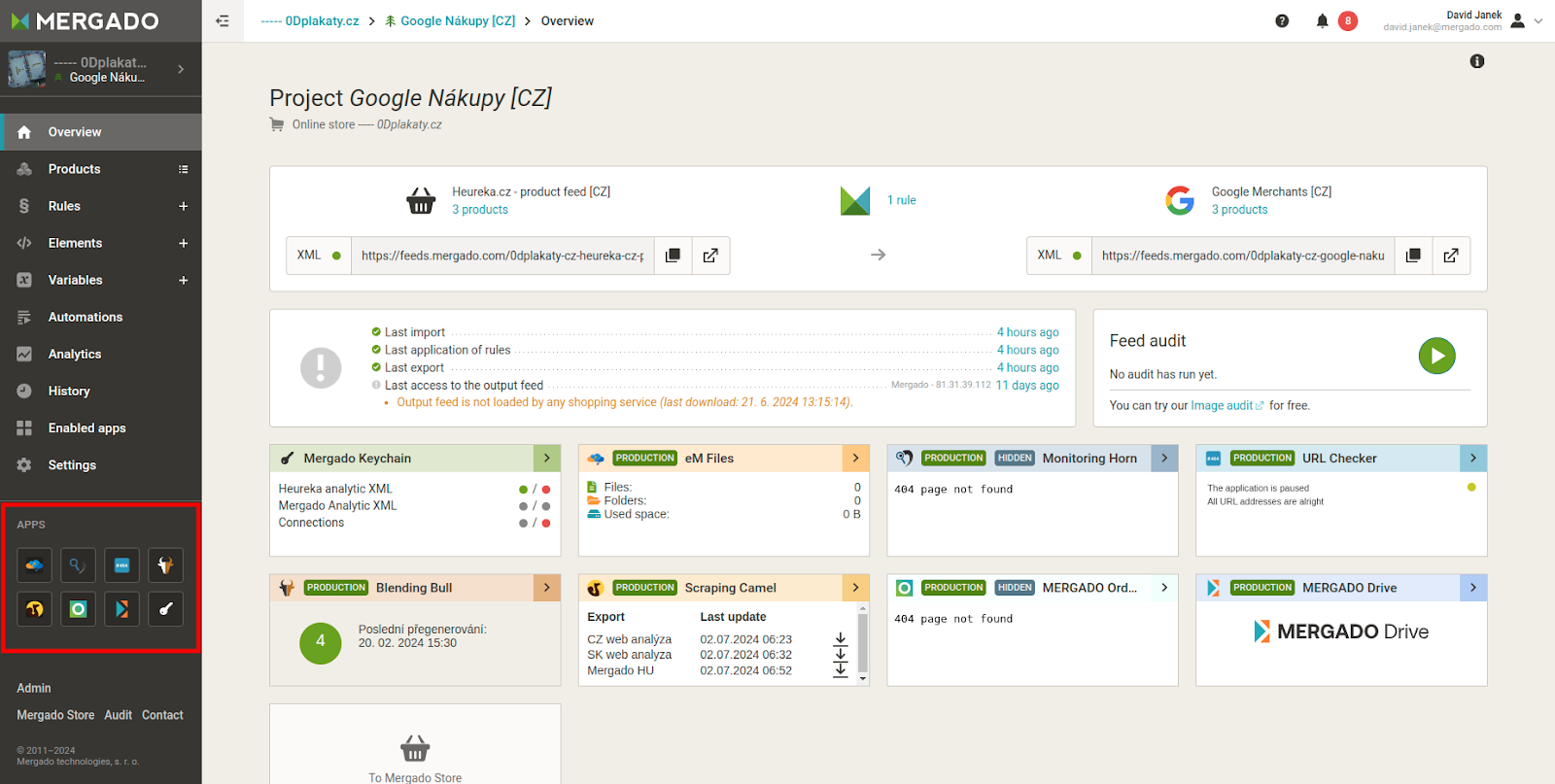The width and height of the screenshot is (1555, 784).
Task: Run the Feed audit with the play button
Action: click(x=1436, y=356)
